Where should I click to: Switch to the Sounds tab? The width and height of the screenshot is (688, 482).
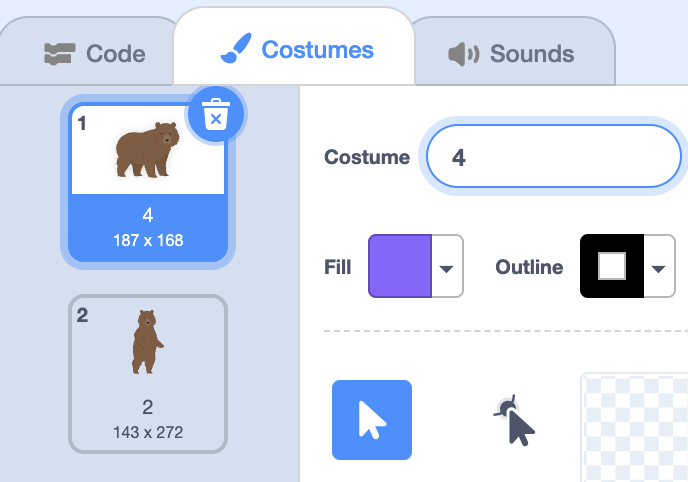coord(512,54)
